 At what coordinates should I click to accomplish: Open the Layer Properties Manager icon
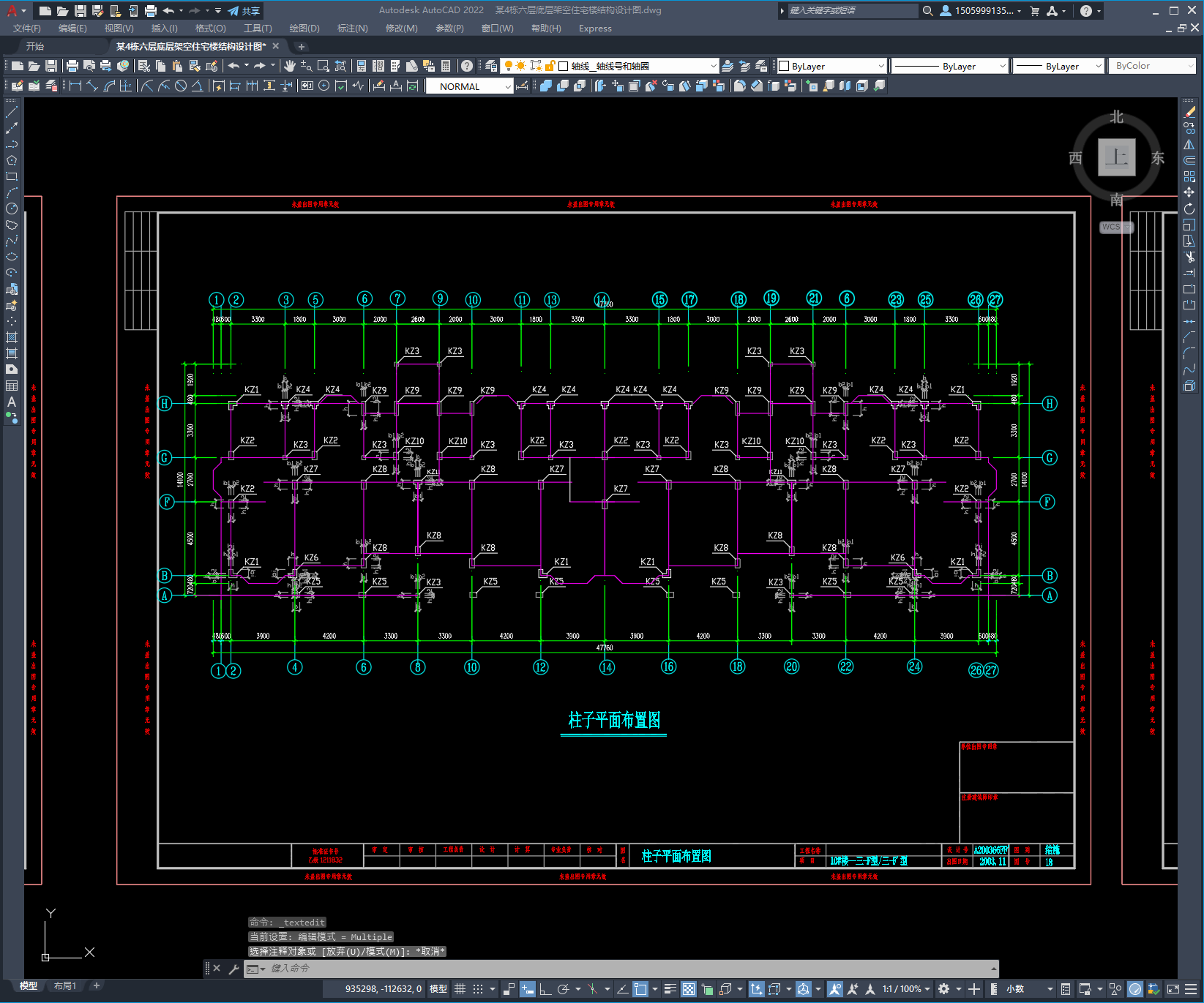point(491,66)
